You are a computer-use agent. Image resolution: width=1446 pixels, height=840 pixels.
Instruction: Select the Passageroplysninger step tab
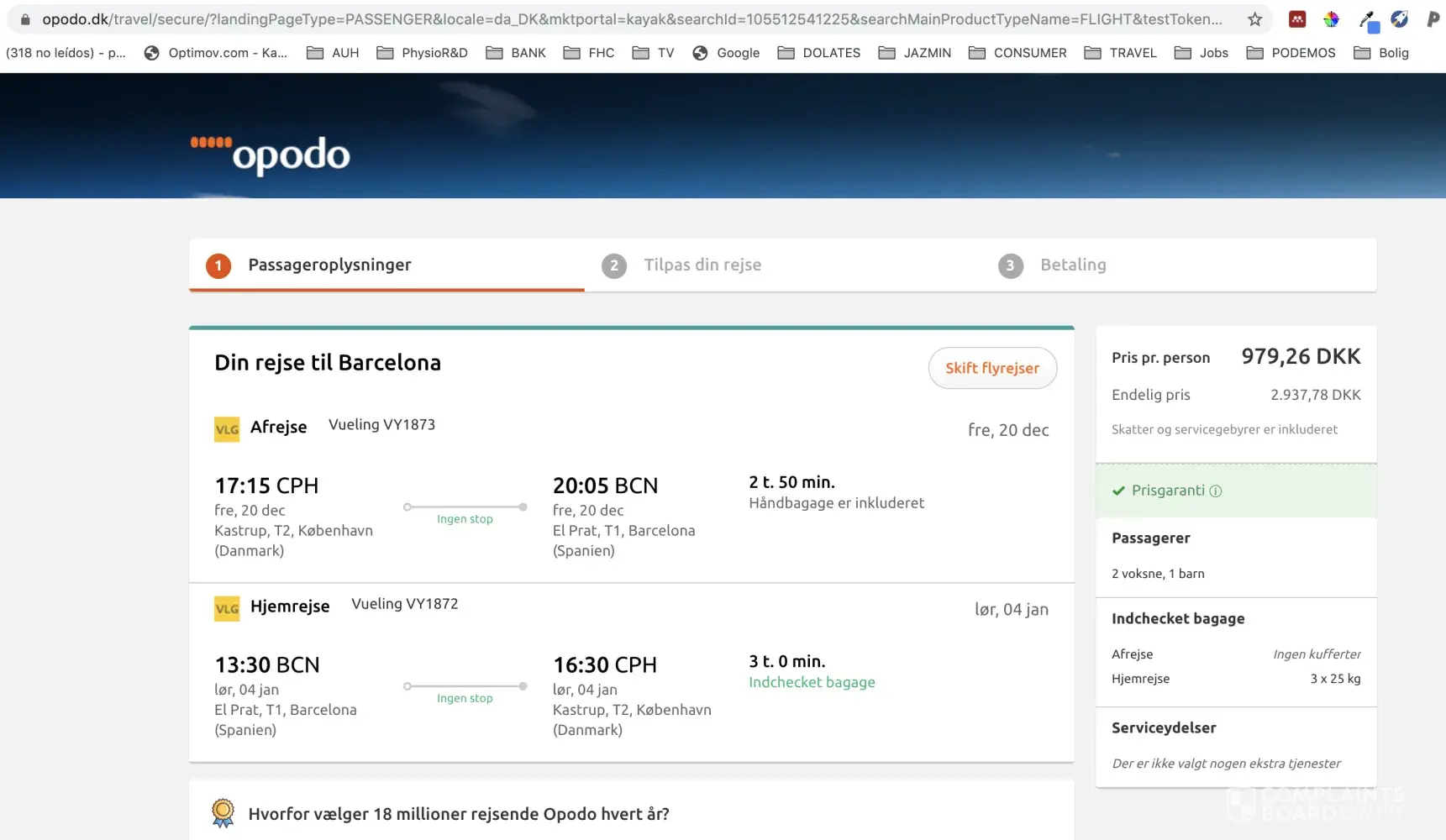(329, 265)
